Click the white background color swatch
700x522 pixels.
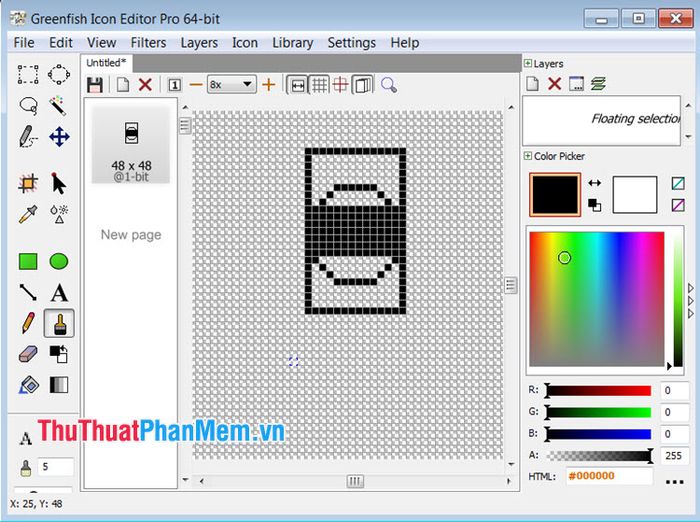click(x=635, y=195)
